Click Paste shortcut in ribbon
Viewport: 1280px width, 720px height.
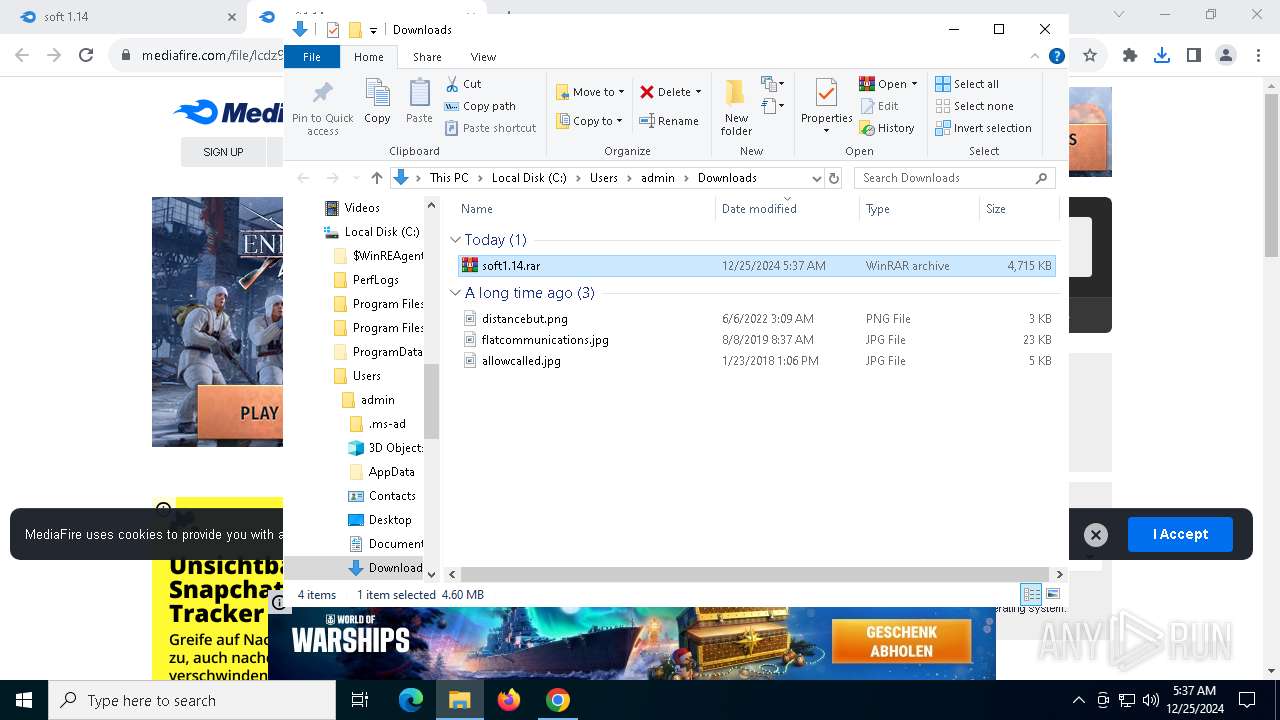point(490,128)
